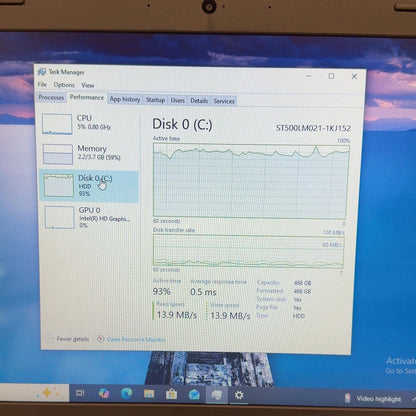Close the Task Manager window
The image size is (416, 416).
coord(354,77)
